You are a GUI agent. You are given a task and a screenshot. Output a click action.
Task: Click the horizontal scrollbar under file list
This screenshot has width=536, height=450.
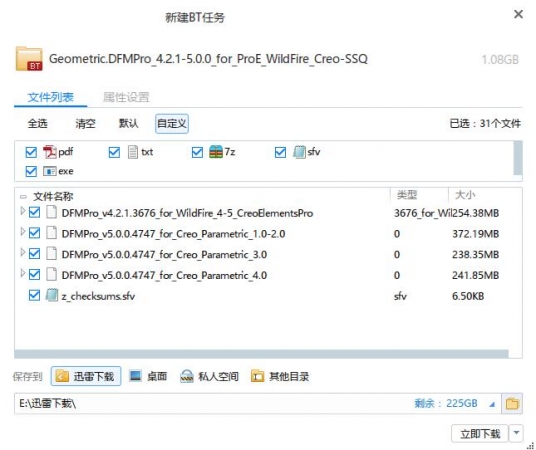click(x=261, y=354)
